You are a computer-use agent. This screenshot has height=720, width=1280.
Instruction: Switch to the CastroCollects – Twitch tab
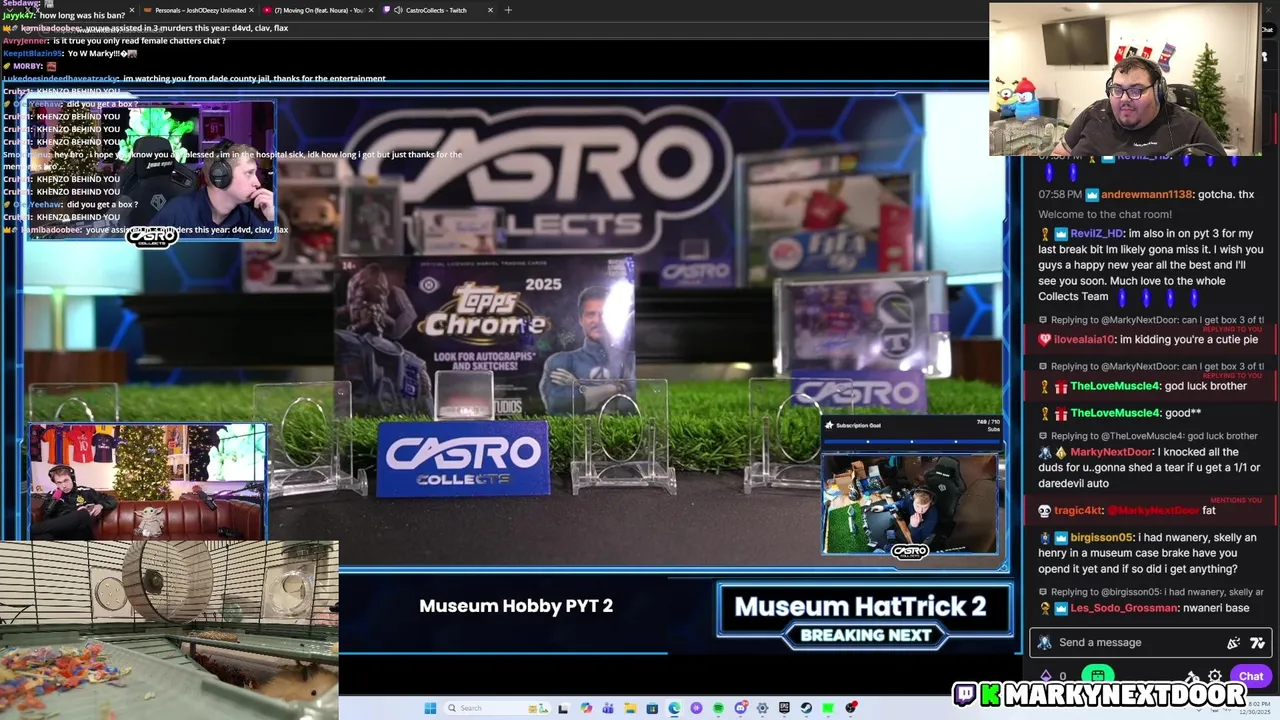[x=437, y=10]
